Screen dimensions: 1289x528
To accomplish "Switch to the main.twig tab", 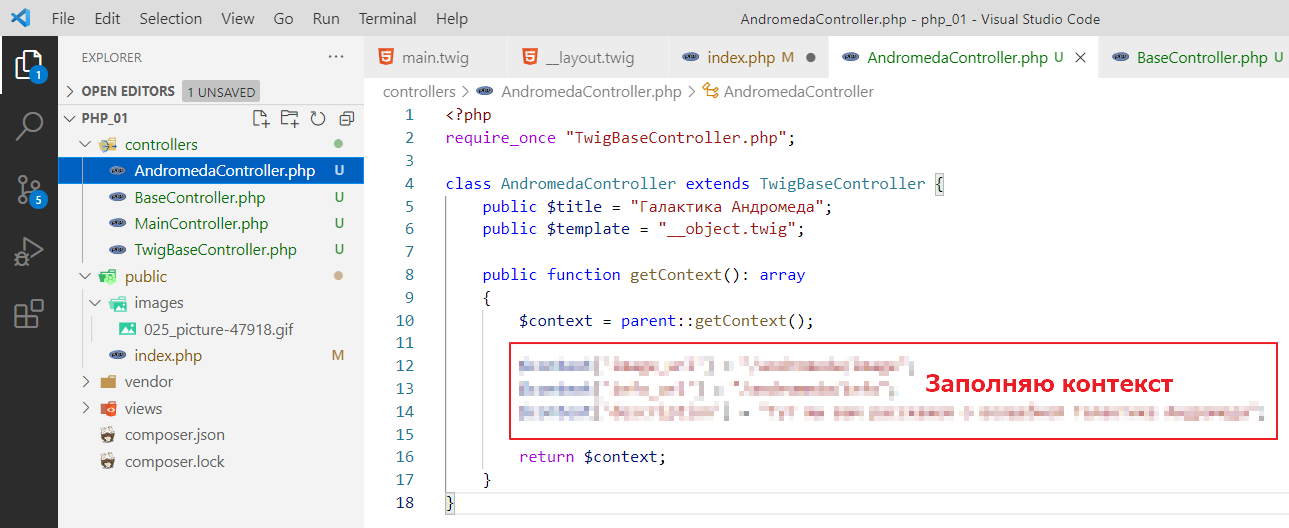I will click(434, 58).
